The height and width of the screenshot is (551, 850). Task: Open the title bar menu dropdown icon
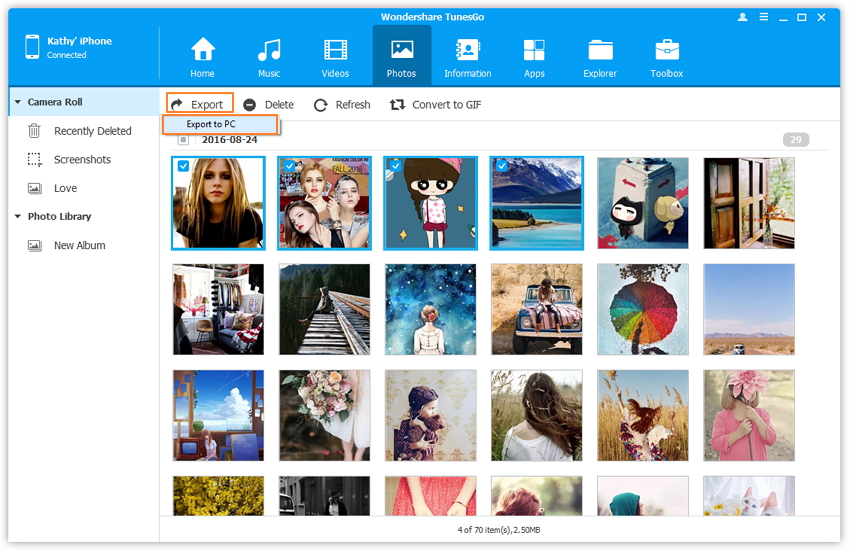tap(763, 17)
